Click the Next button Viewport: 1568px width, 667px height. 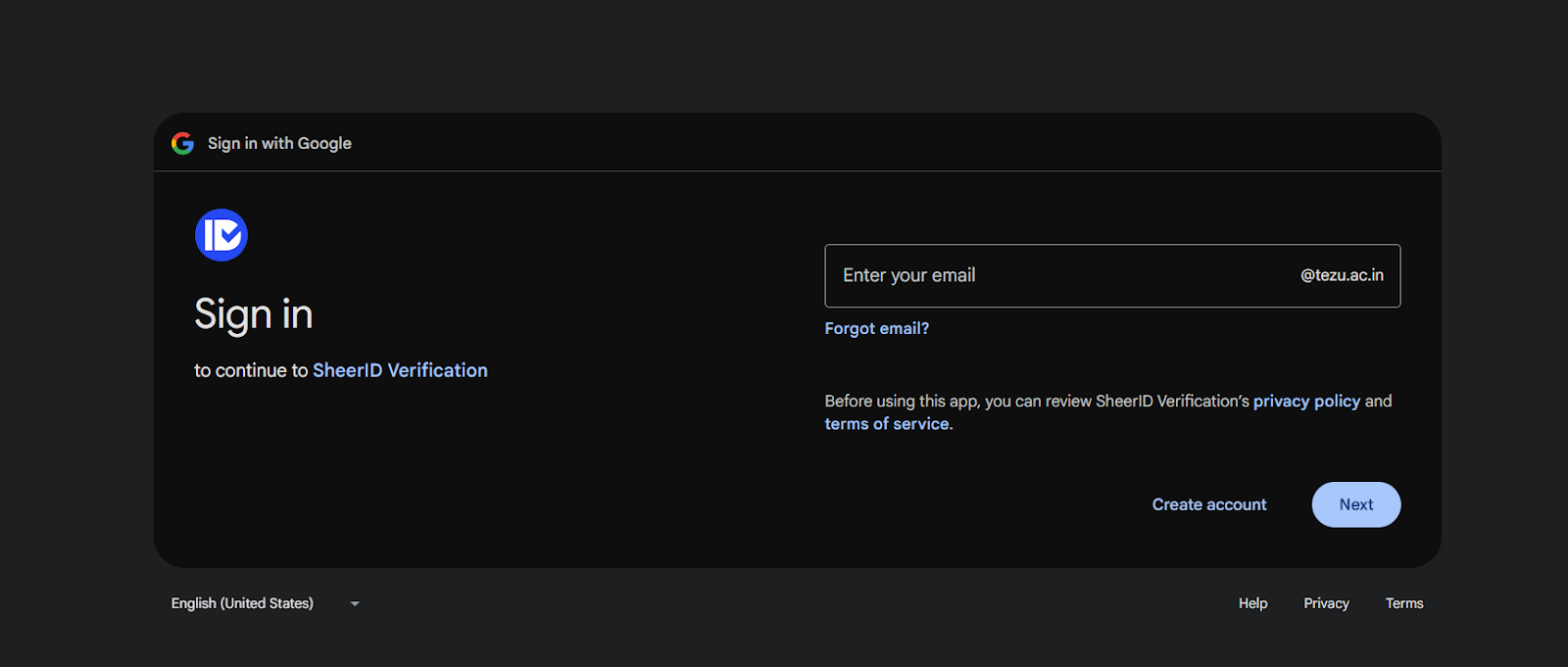coord(1356,504)
